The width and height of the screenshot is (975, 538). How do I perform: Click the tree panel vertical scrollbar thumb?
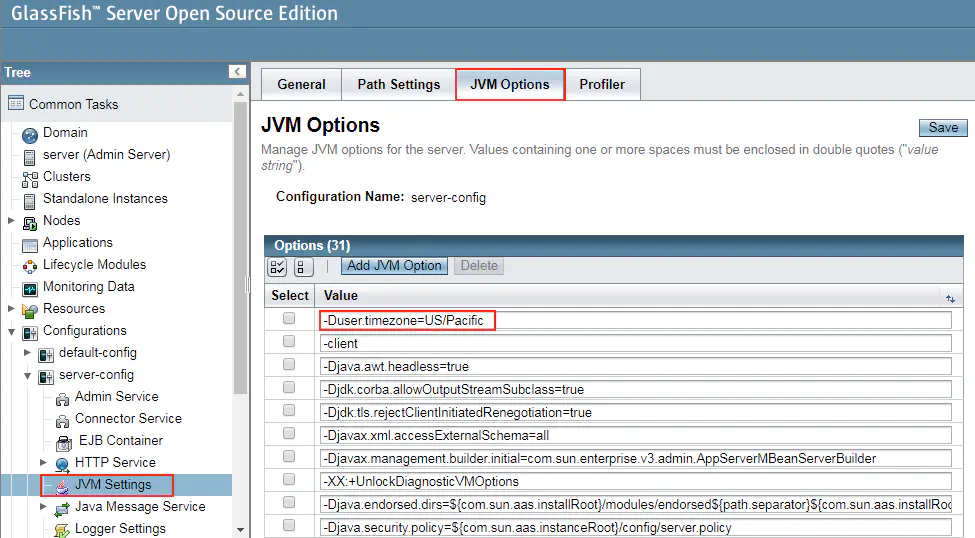tap(241, 248)
